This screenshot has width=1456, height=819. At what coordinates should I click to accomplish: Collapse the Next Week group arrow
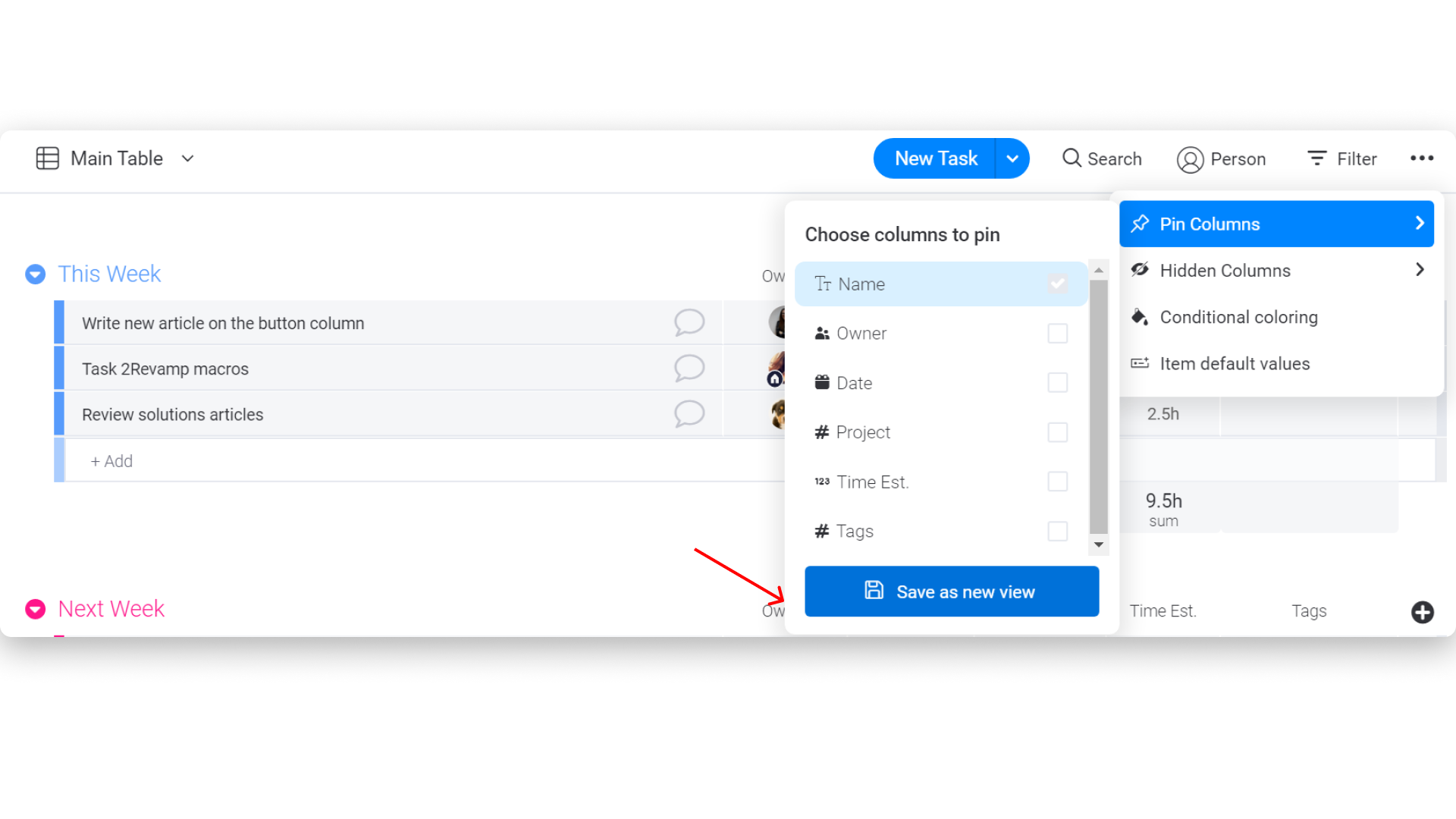click(35, 609)
